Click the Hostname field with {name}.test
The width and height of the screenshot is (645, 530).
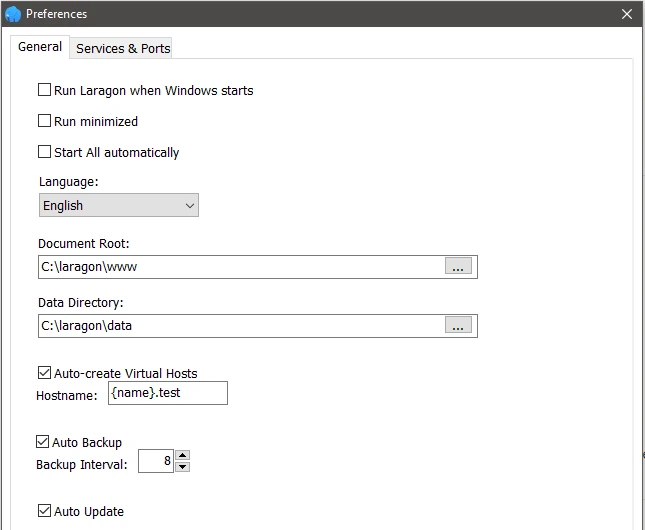click(x=168, y=393)
